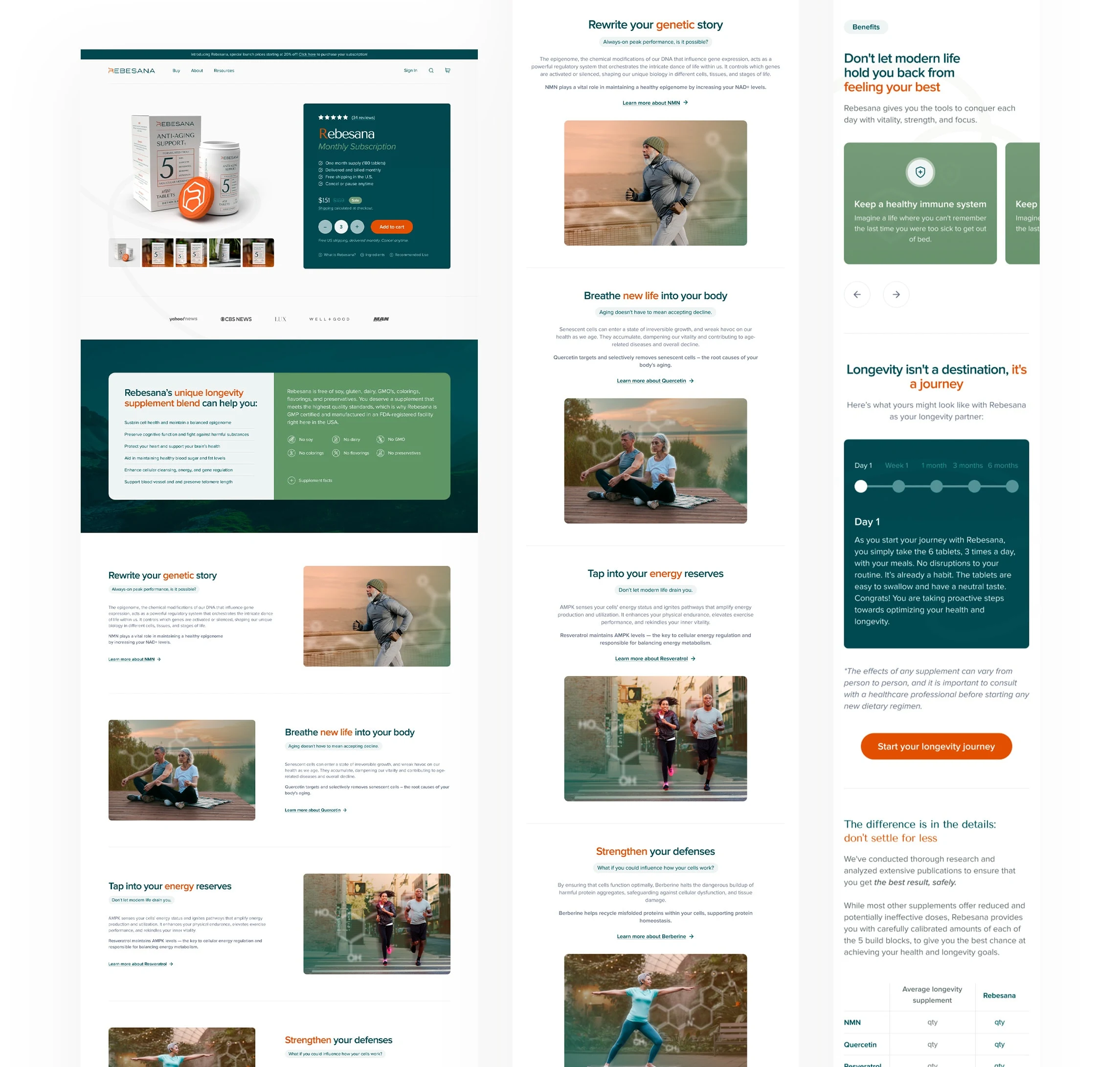
Task: Click the left arrow carousel navigation icon
Action: (857, 294)
